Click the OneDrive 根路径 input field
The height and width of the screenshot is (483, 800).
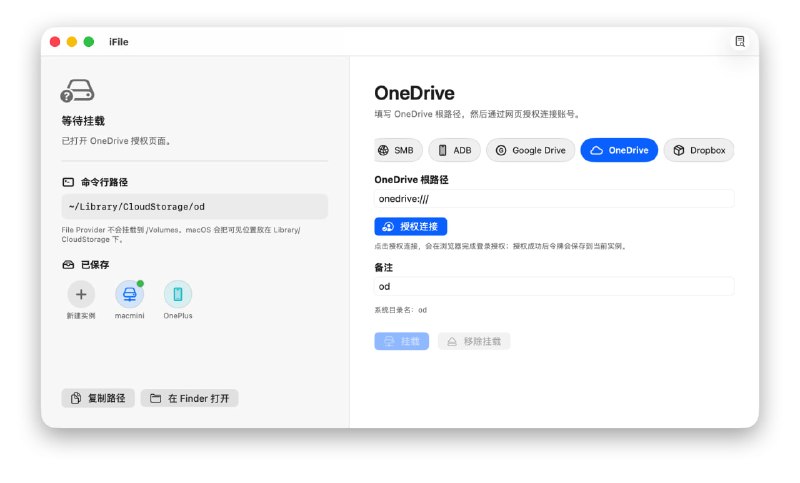pos(554,199)
